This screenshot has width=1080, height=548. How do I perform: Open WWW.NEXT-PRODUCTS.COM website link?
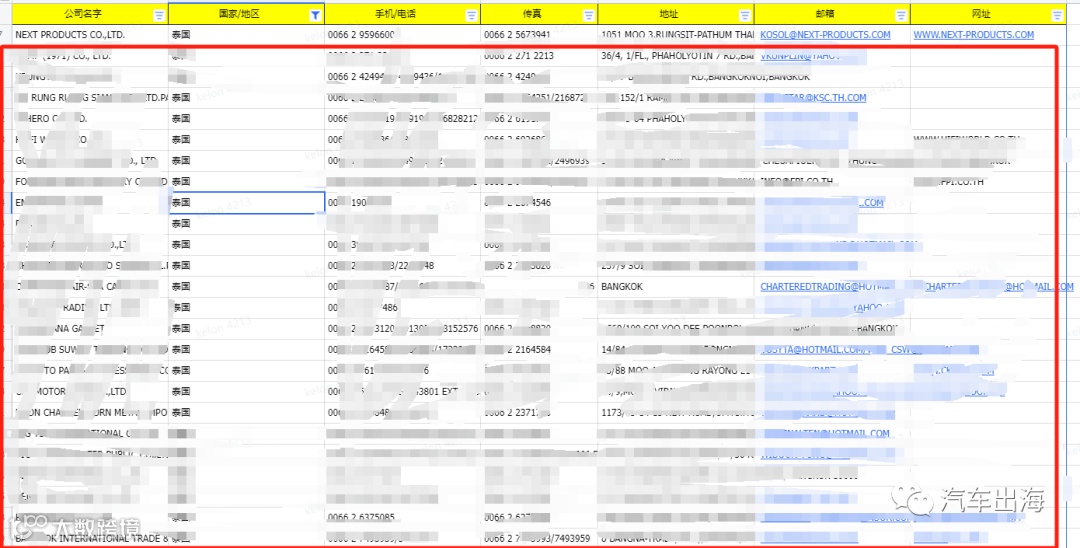[x=973, y=34]
